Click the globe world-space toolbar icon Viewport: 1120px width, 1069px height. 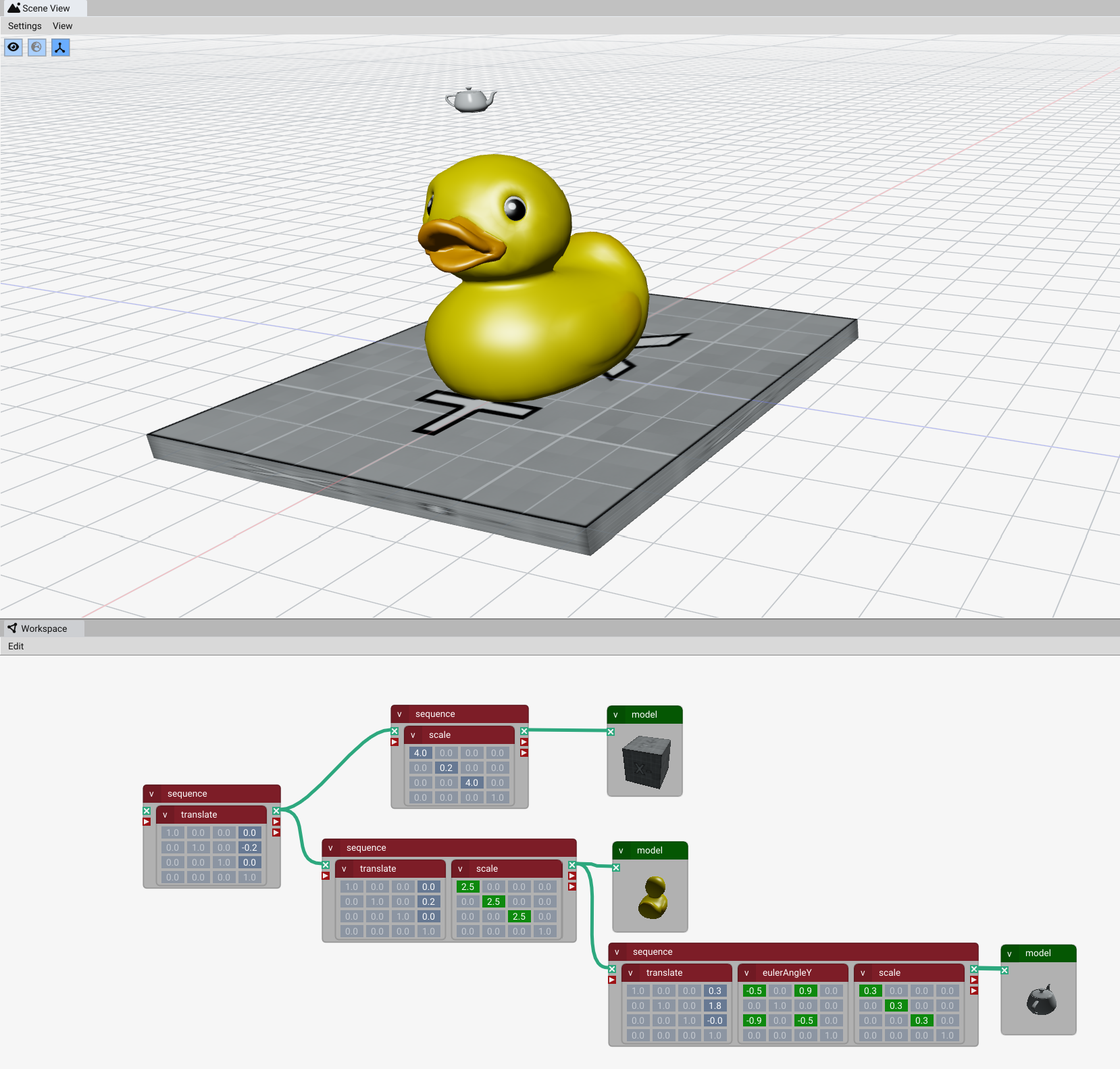coord(36,47)
